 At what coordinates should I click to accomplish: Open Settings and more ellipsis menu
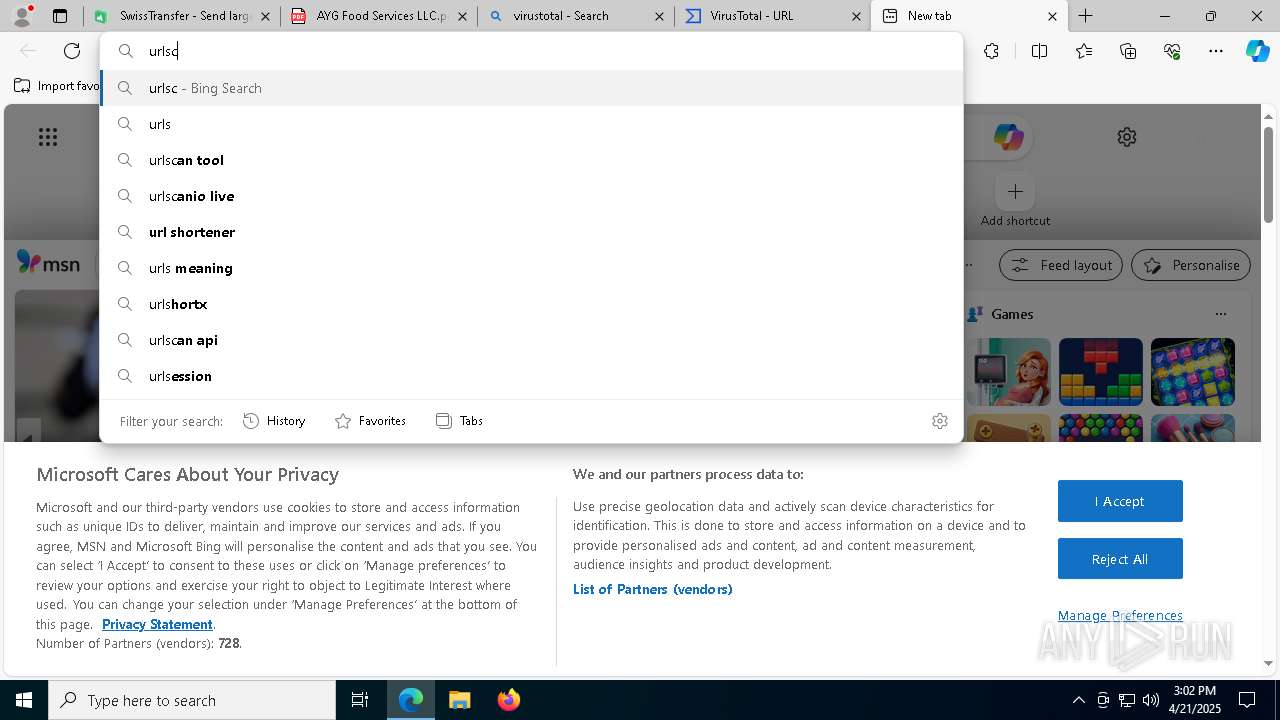click(1216, 51)
